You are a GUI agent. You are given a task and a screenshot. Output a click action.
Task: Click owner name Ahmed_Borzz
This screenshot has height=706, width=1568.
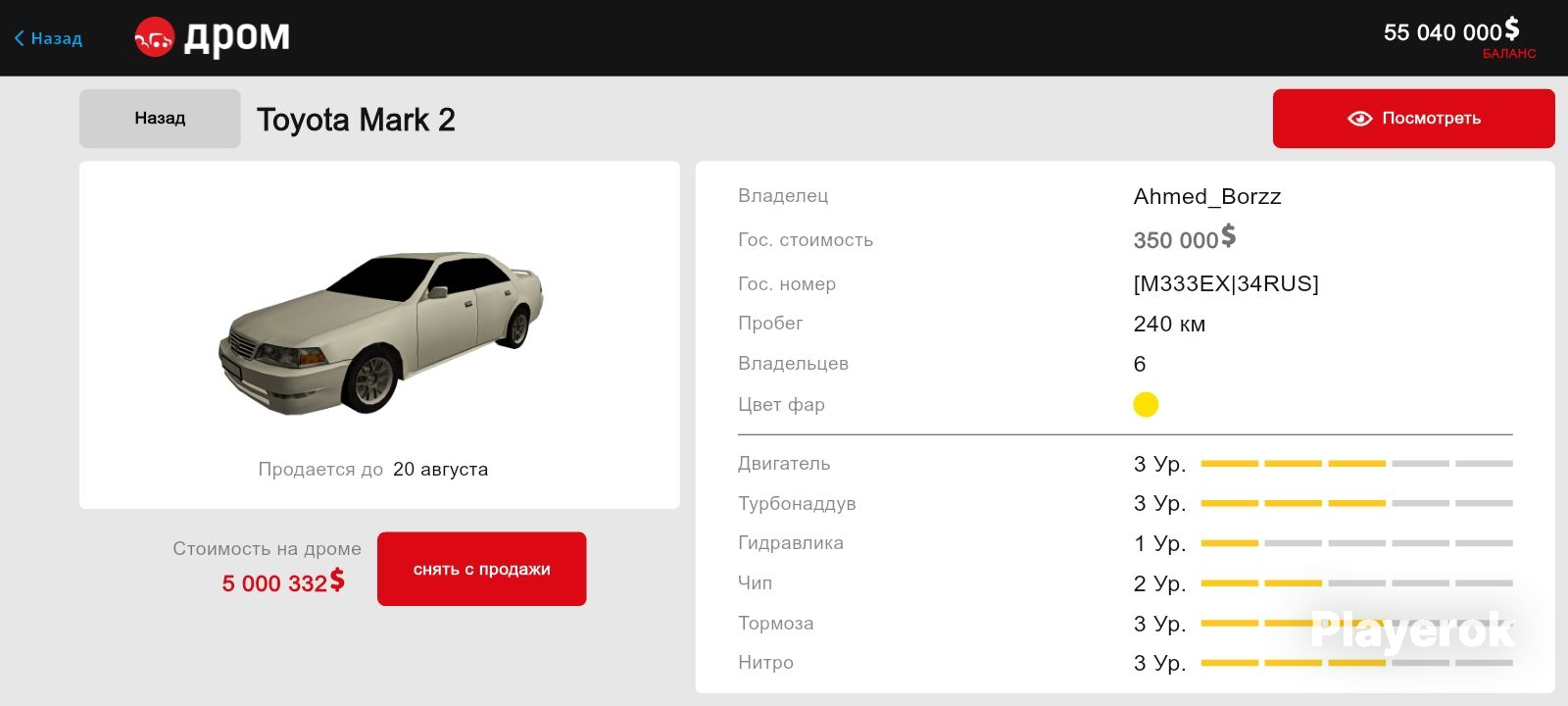pos(1207,196)
